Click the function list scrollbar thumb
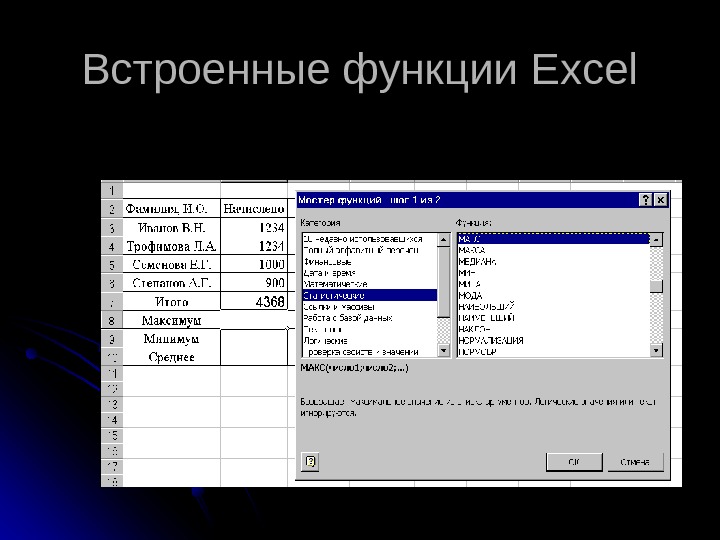The height and width of the screenshot is (540, 720). 656,286
